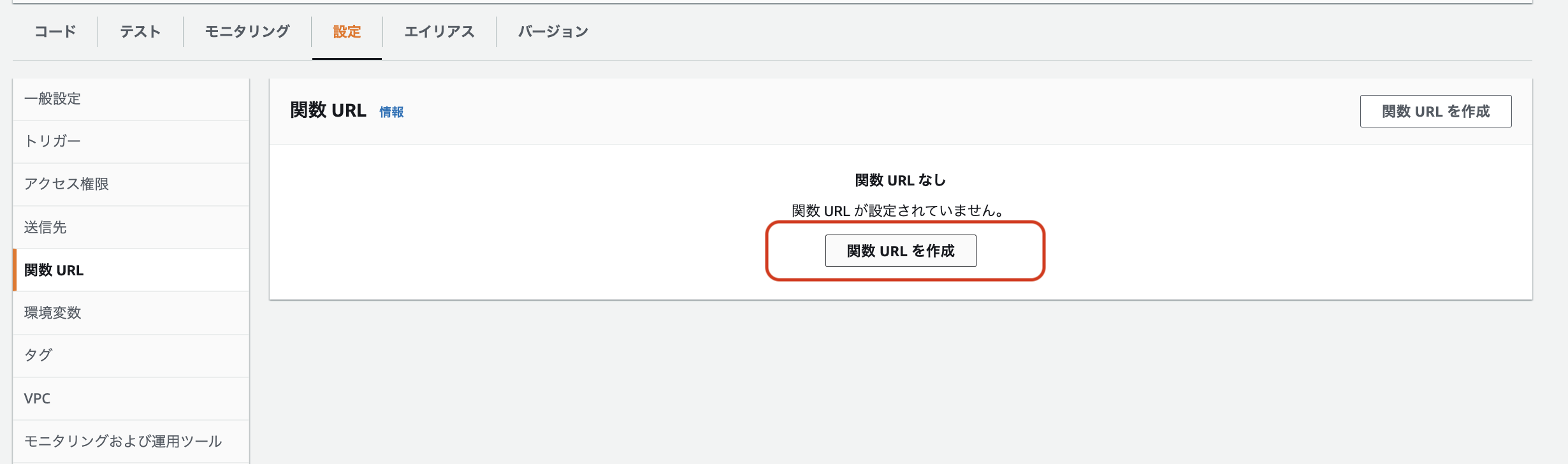
Task: Open the モニタリング tab
Action: [x=247, y=31]
